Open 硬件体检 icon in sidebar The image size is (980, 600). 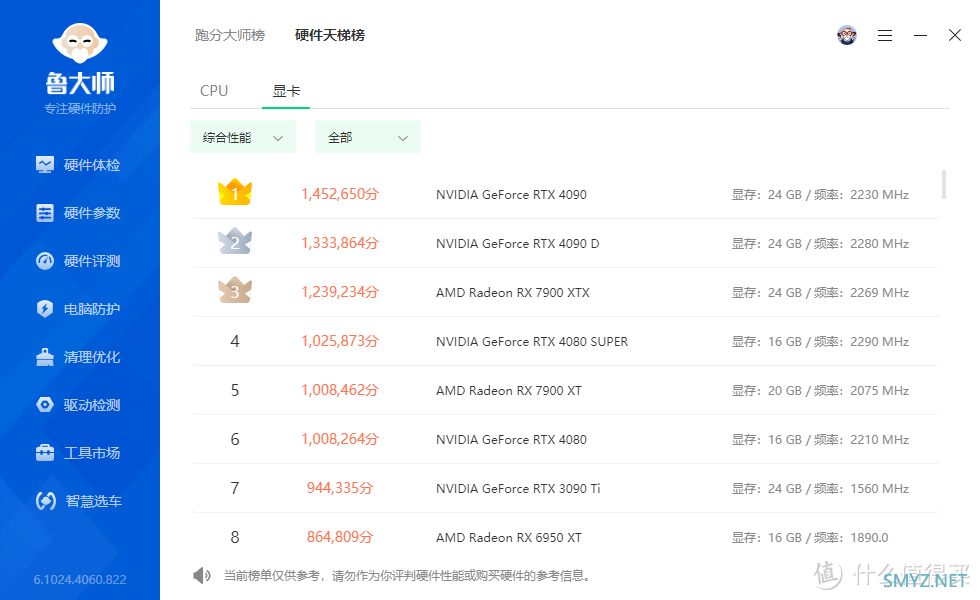click(45, 164)
